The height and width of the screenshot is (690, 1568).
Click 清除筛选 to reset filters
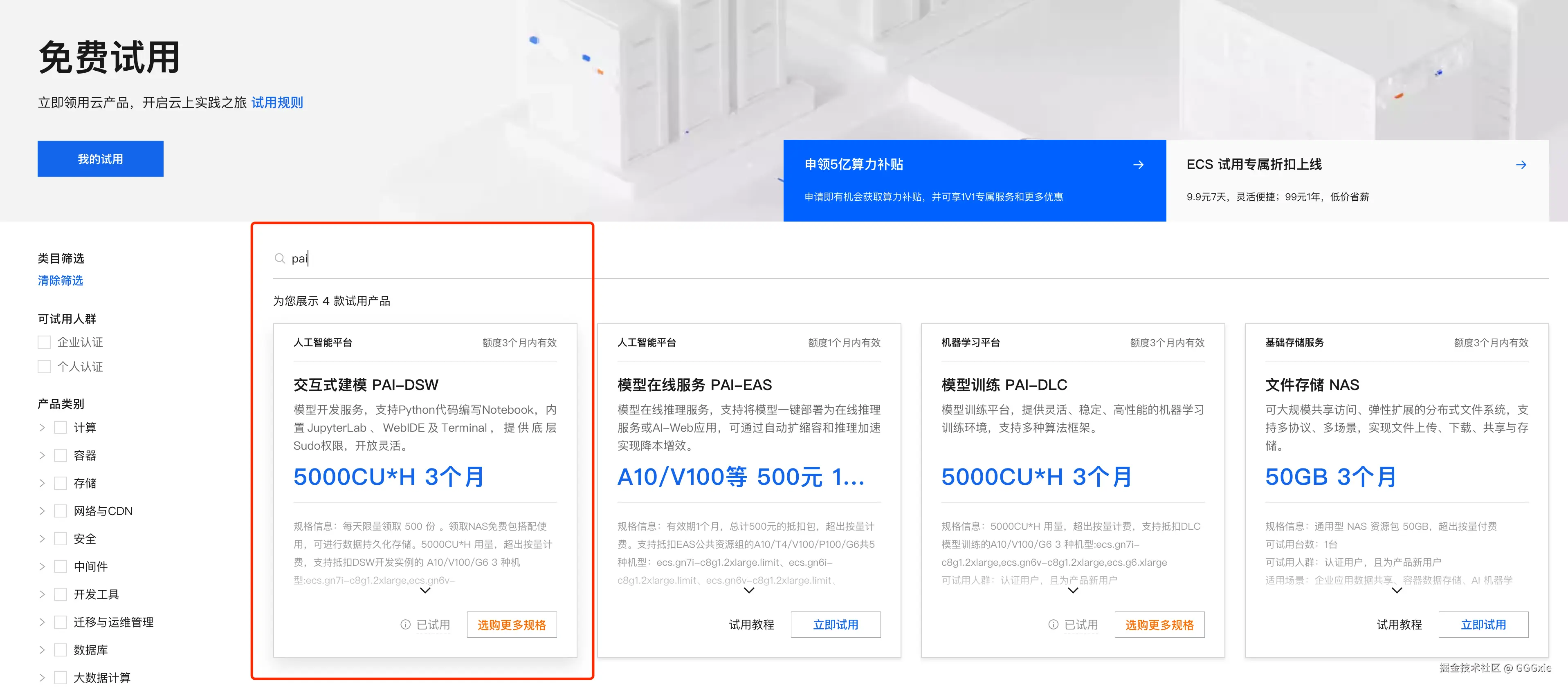click(x=60, y=280)
